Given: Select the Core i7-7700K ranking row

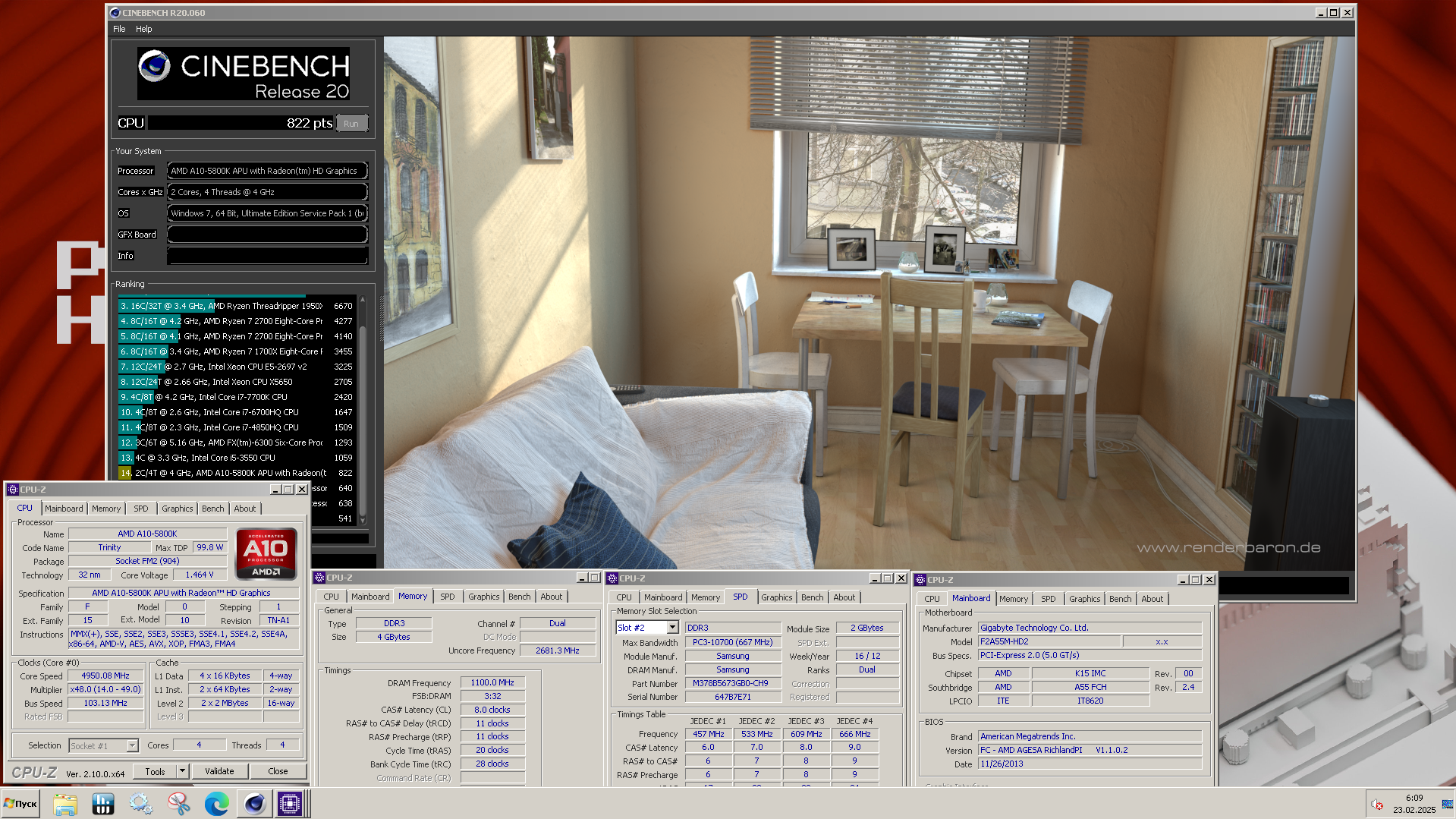Looking at the screenshot, I should 236,397.
